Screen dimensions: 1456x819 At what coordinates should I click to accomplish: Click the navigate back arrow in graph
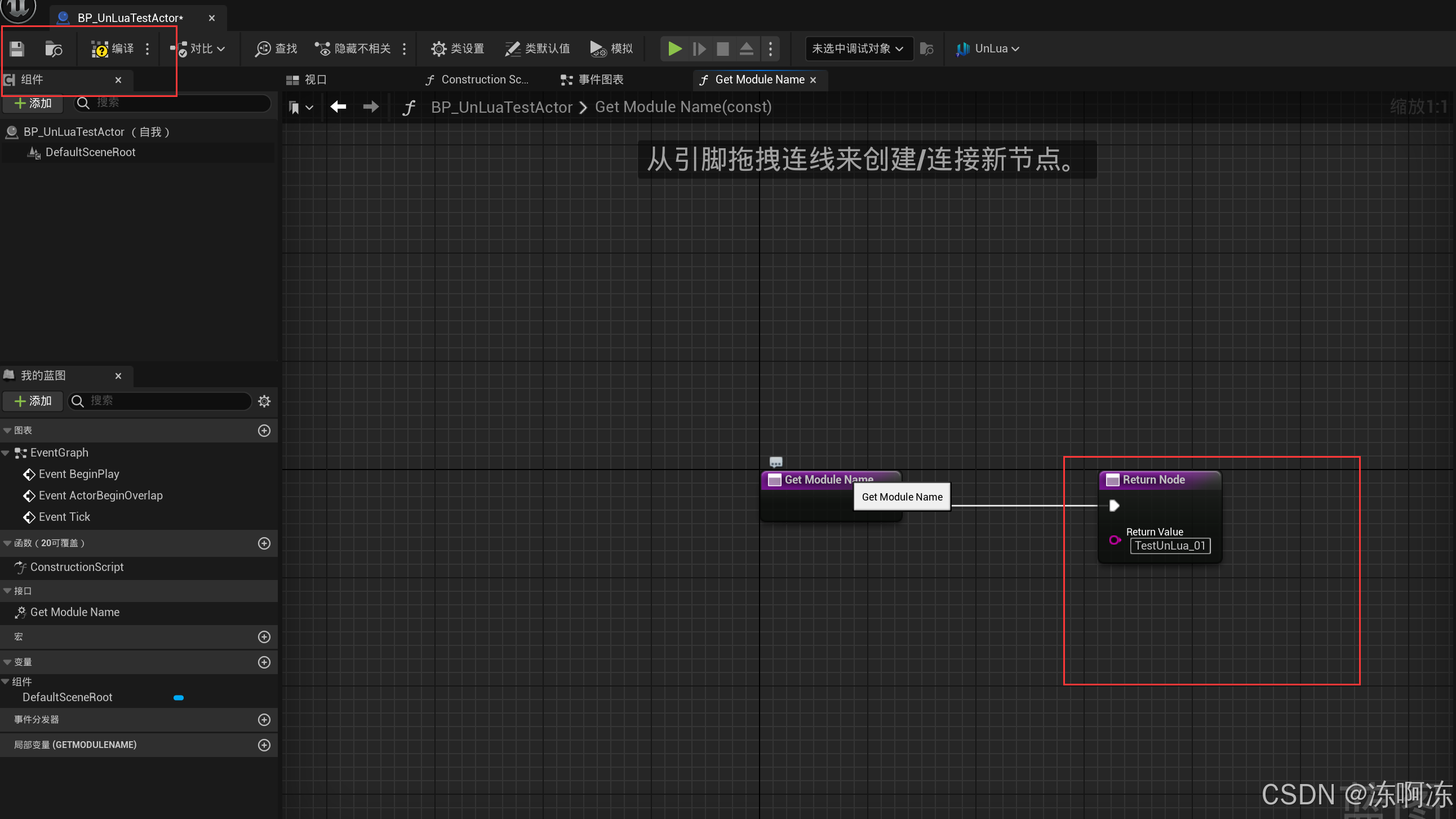(338, 107)
